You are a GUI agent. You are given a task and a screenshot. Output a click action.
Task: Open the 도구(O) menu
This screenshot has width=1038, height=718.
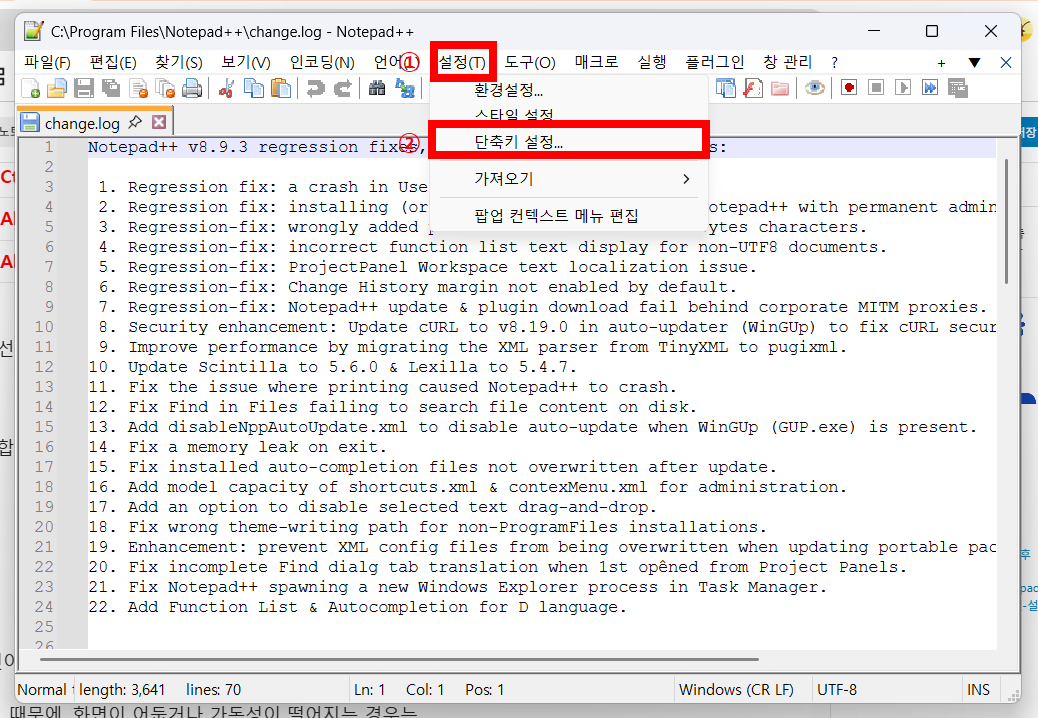tap(530, 62)
